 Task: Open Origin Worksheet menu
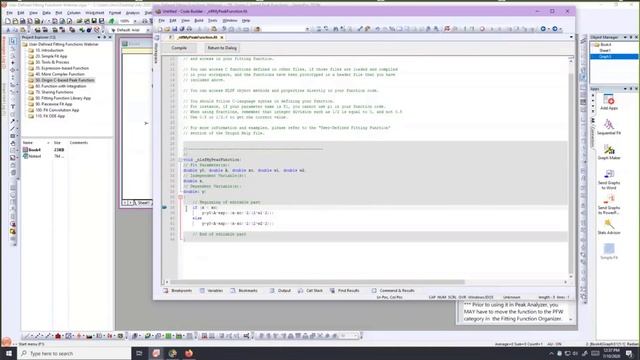click(95, 13)
